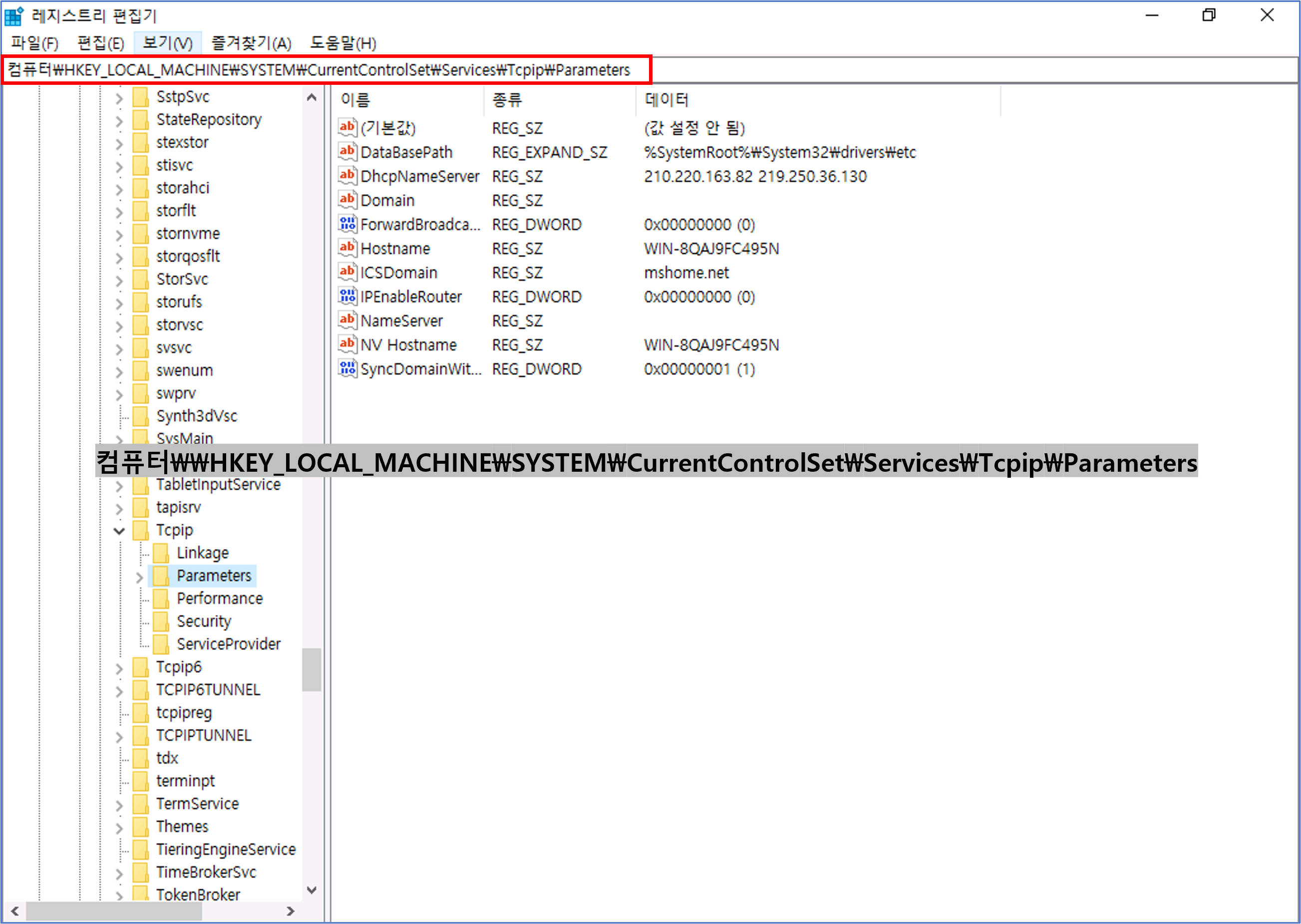Image resolution: width=1301 pixels, height=924 pixels.
Task: Click the IPEnableRouter DWORD value icon
Action: pos(347,297)
